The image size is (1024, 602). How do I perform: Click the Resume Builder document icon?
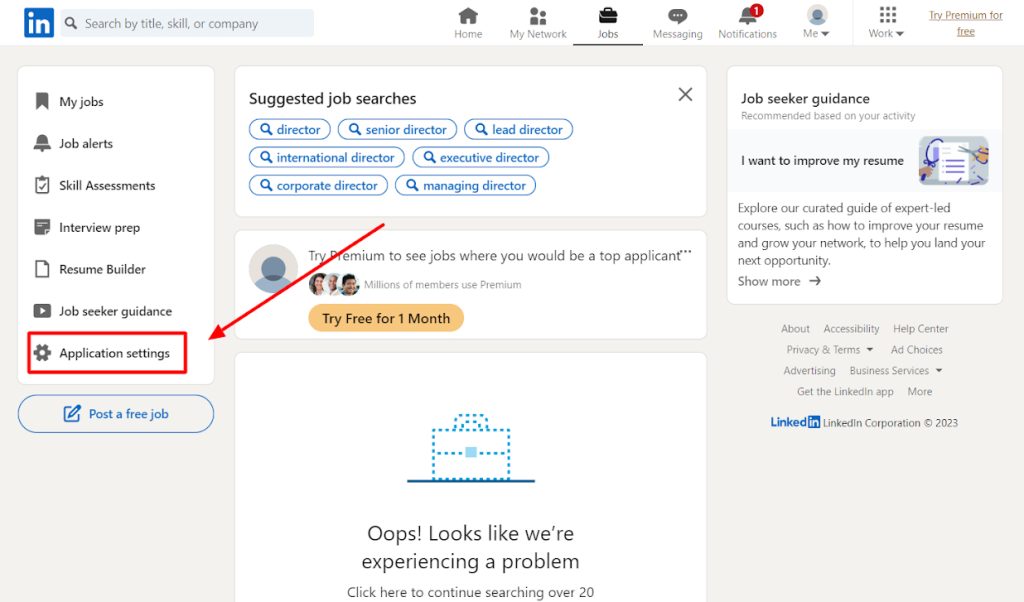tap(42, 269)
